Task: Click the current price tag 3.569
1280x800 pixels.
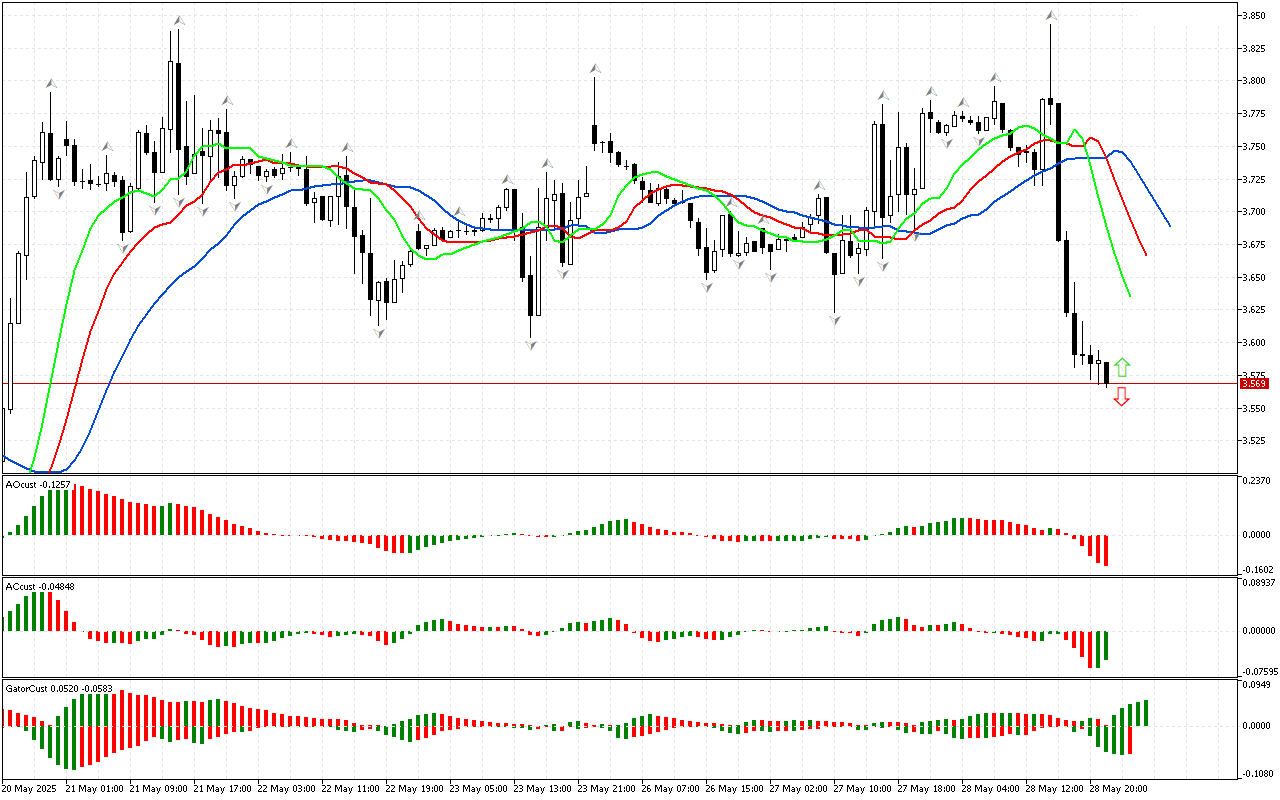Action: click(x=1254, y=384)
